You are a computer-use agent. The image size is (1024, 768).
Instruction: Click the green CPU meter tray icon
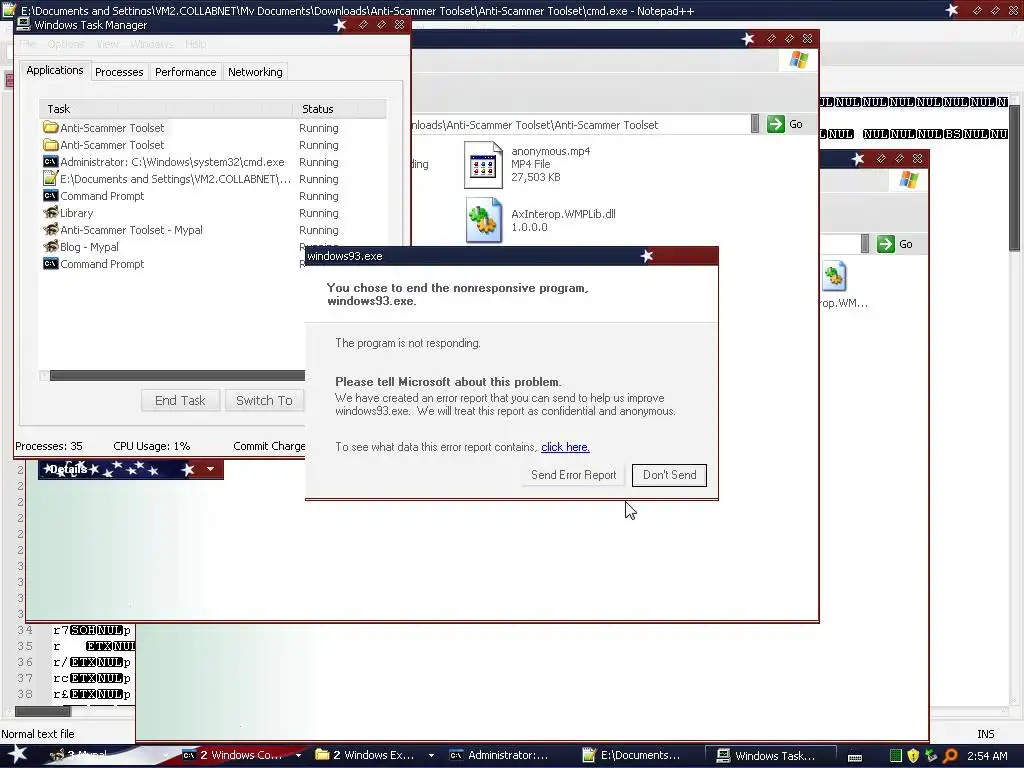point(895,756)
